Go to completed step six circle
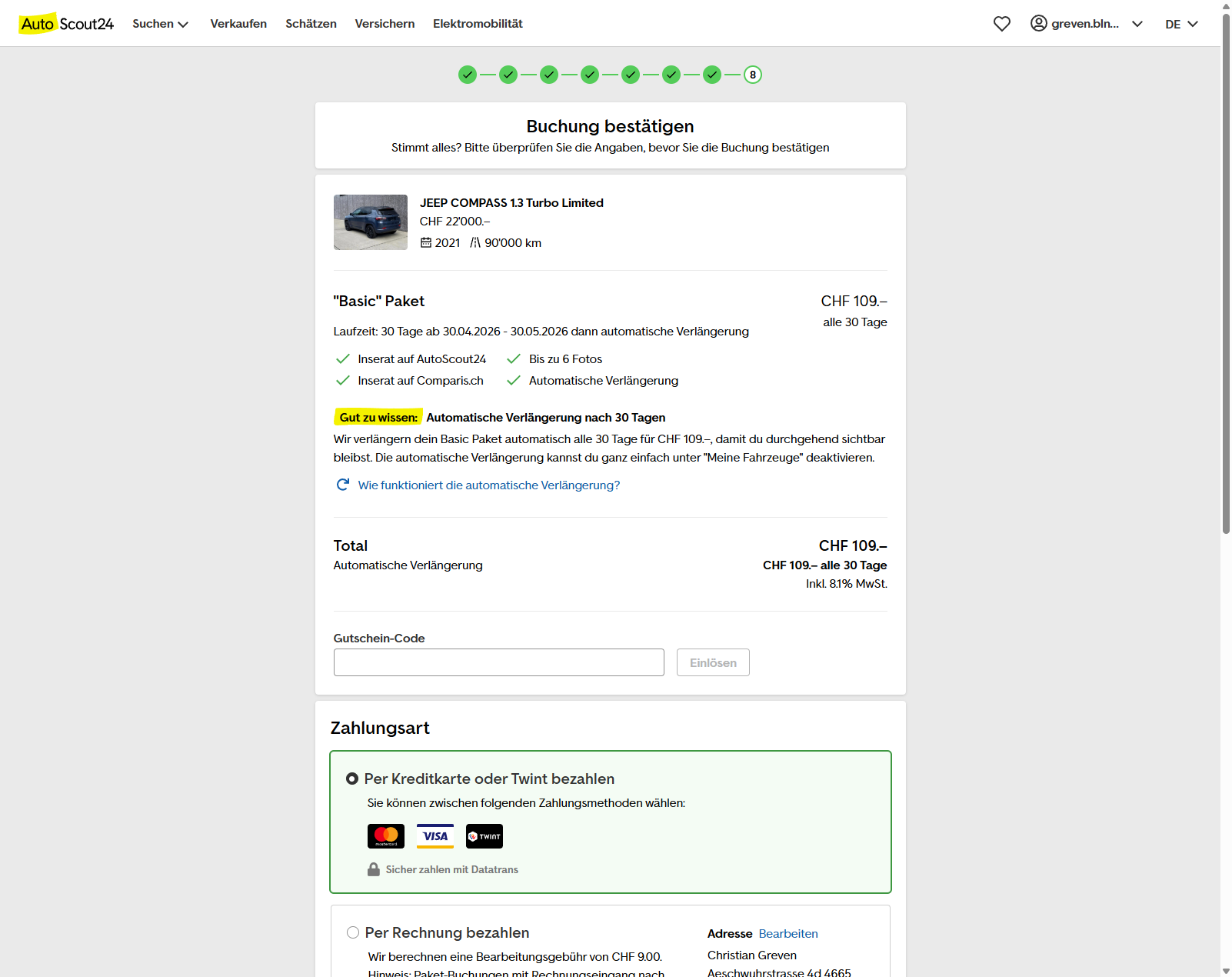Viewport: 1232px width, 977px height. click(x=671, y=75)
